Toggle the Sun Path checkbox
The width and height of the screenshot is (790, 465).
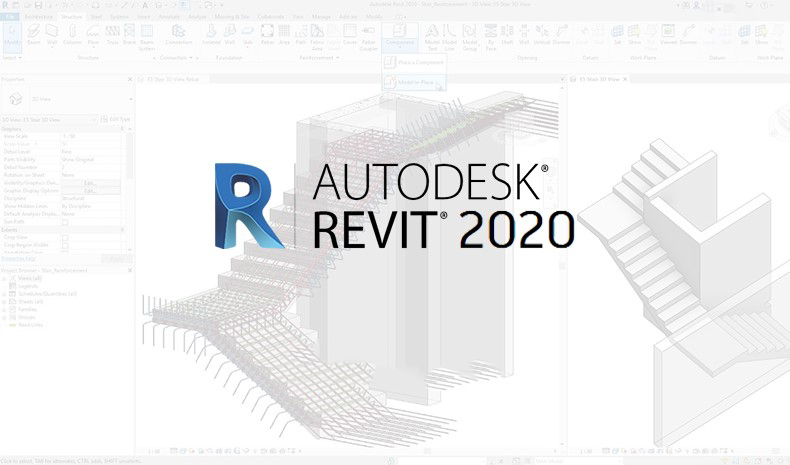click(65, 222)
